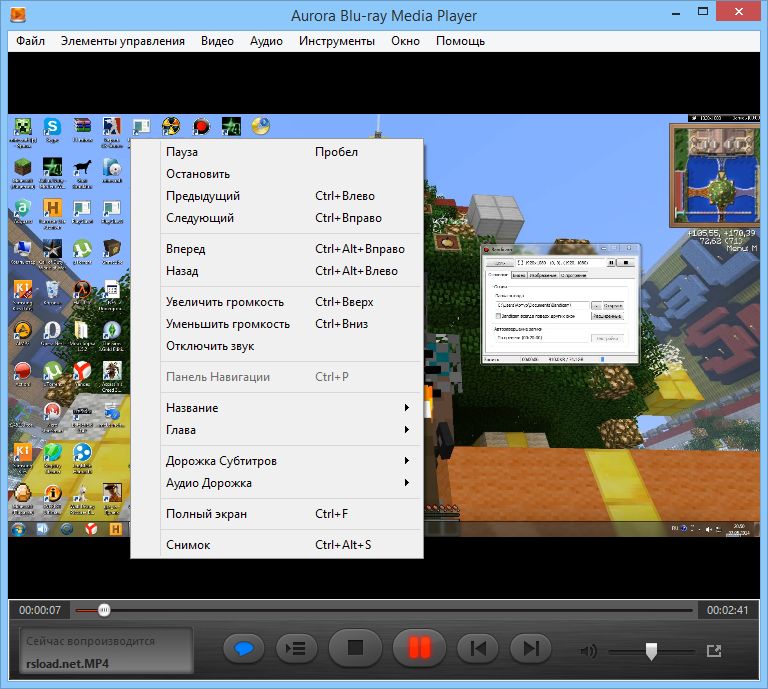Click Назад in the menu
Viewport: 768px width, 689px height.
coord(277,271)
